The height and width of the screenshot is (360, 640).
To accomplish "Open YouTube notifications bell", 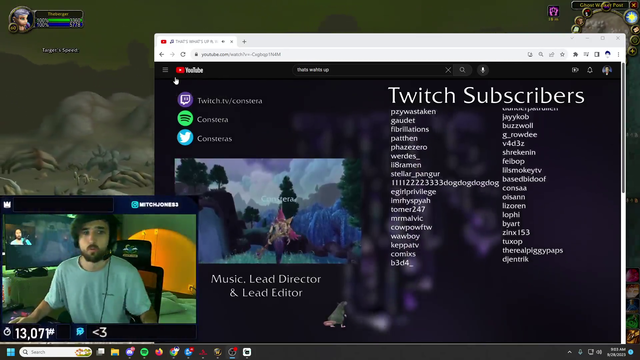I will point(590,70).
